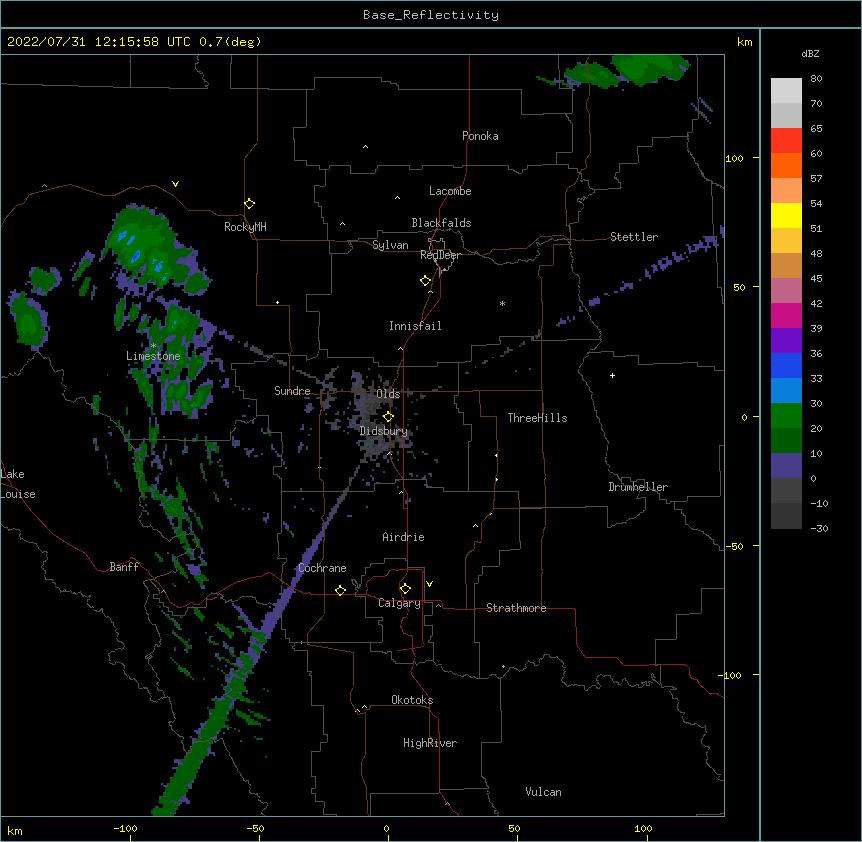862x842 pixels.
Task: Pick the yellow 51–54 dBZ legend color
Action: pyautogui.click(x=786, y=215)
